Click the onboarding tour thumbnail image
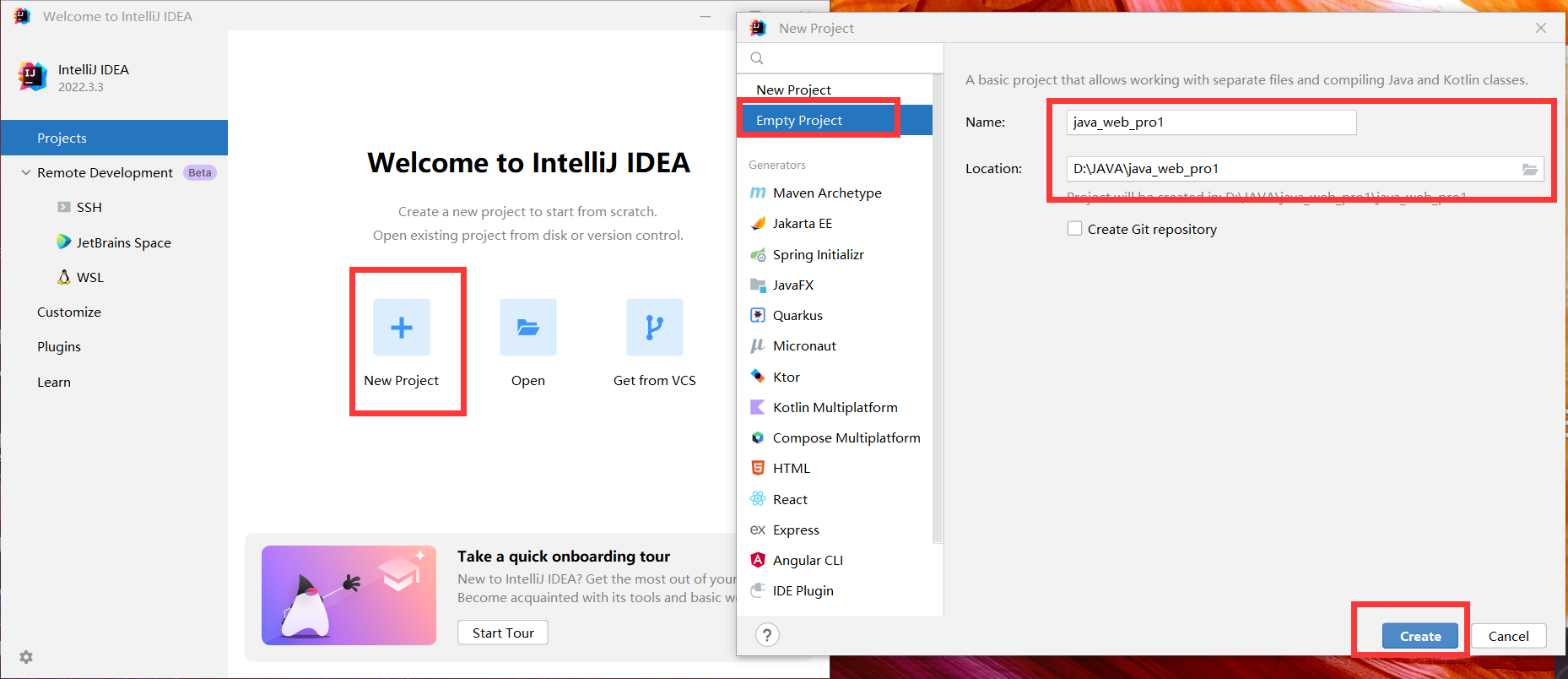The height and width of the screenshot is (679, 1568). pyautogui.click(x=349, y=595)
